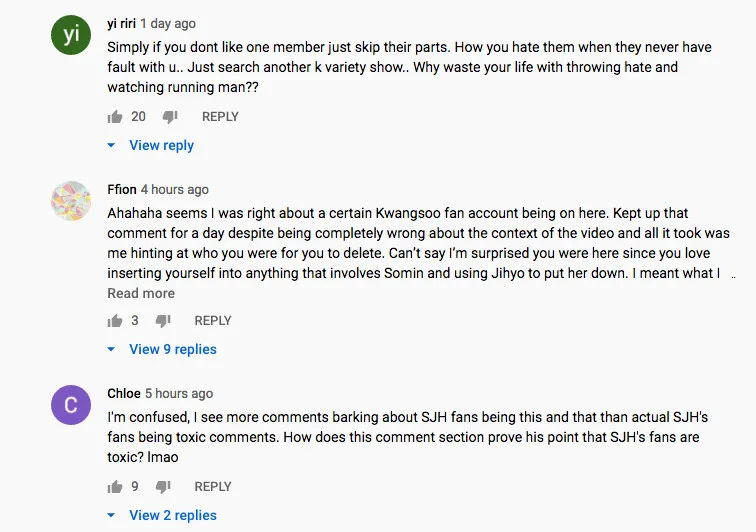Screen dimensions: 756x532
Task: Click "Read more" on Ffion's comment
Action: pos(141,294)
